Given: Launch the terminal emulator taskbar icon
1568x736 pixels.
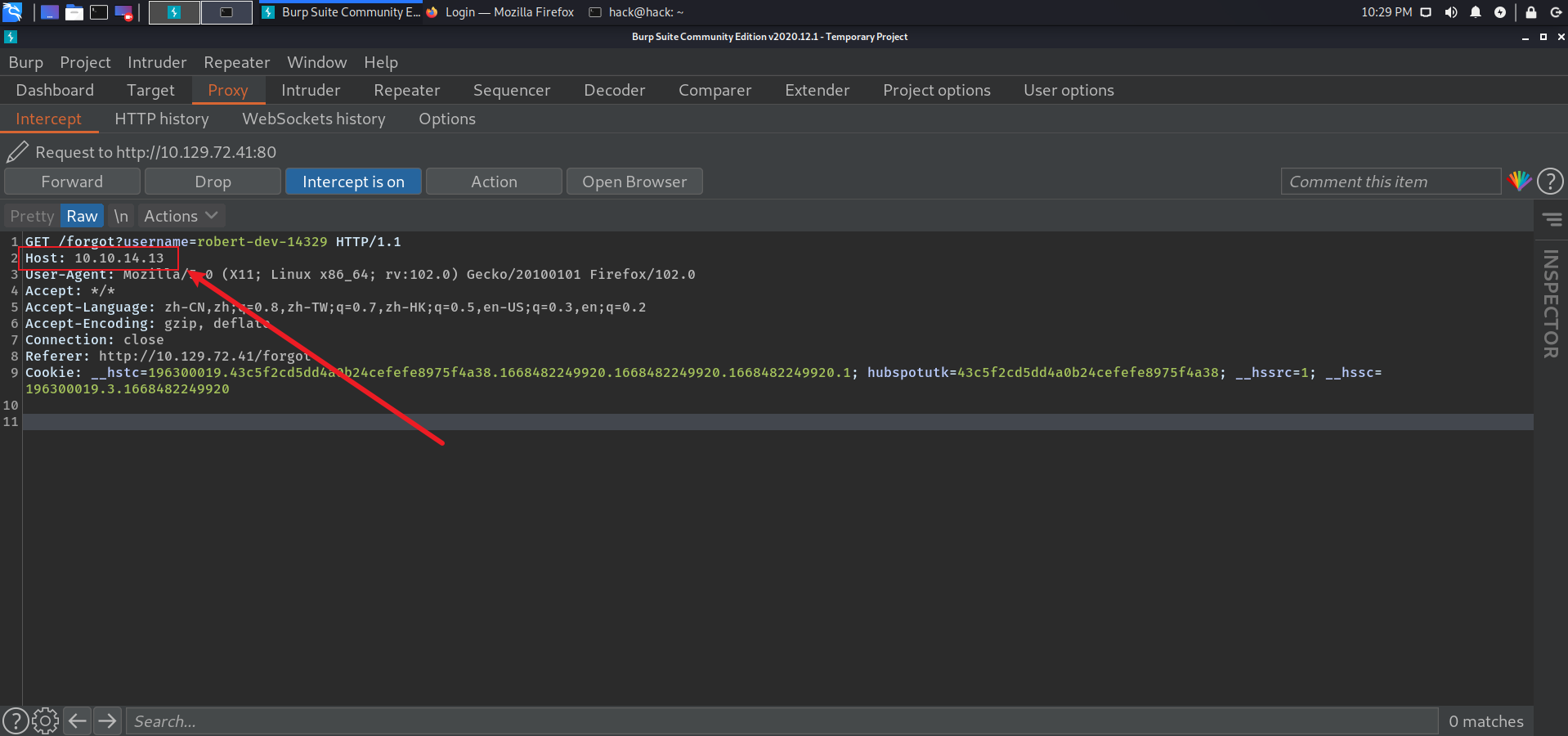Looking at the screenshot, I should pyautogui.click(x=99, y=12).
